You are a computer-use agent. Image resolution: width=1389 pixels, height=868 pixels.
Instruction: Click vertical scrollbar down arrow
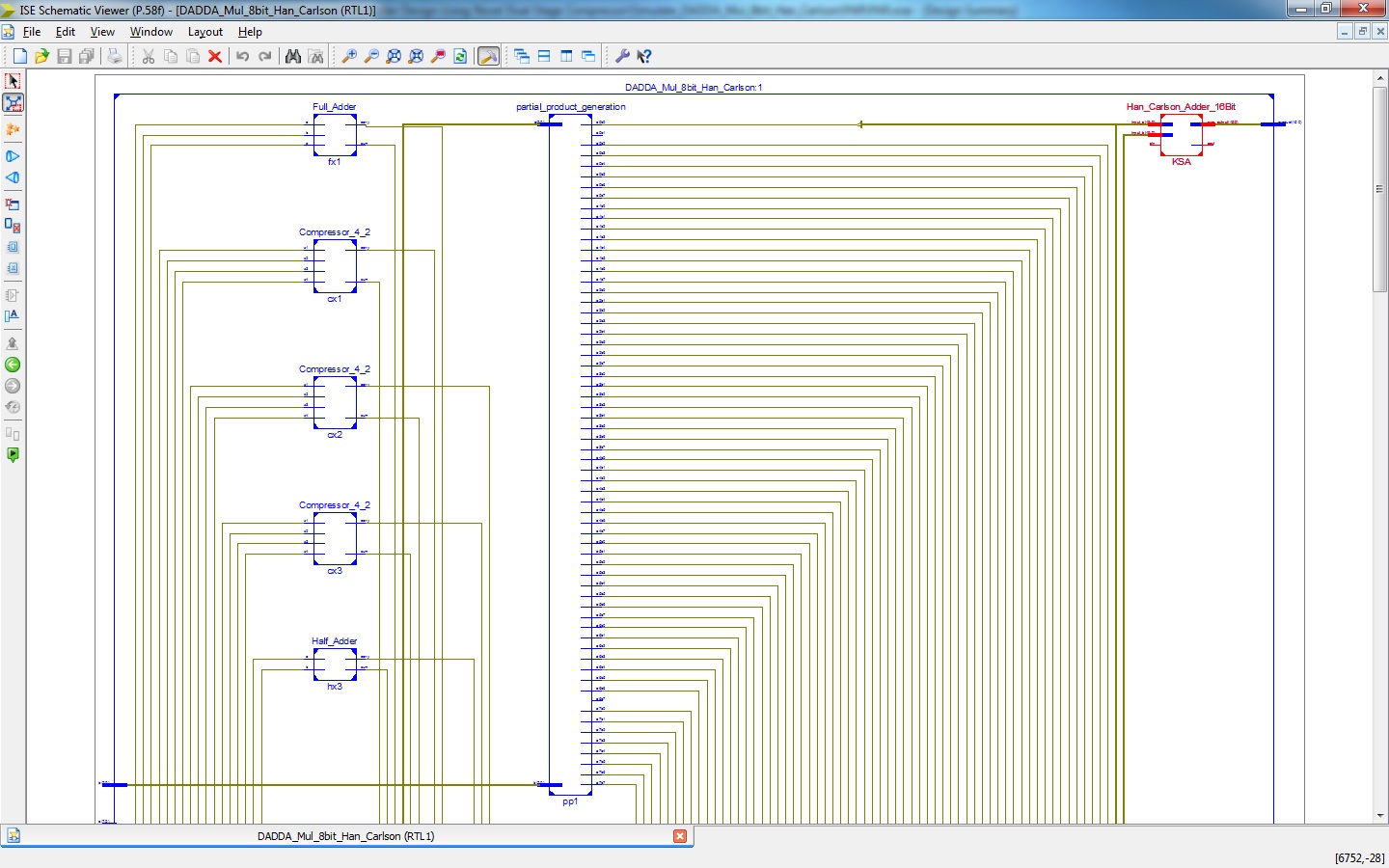pyautogui.click(x=1379, y=816)
